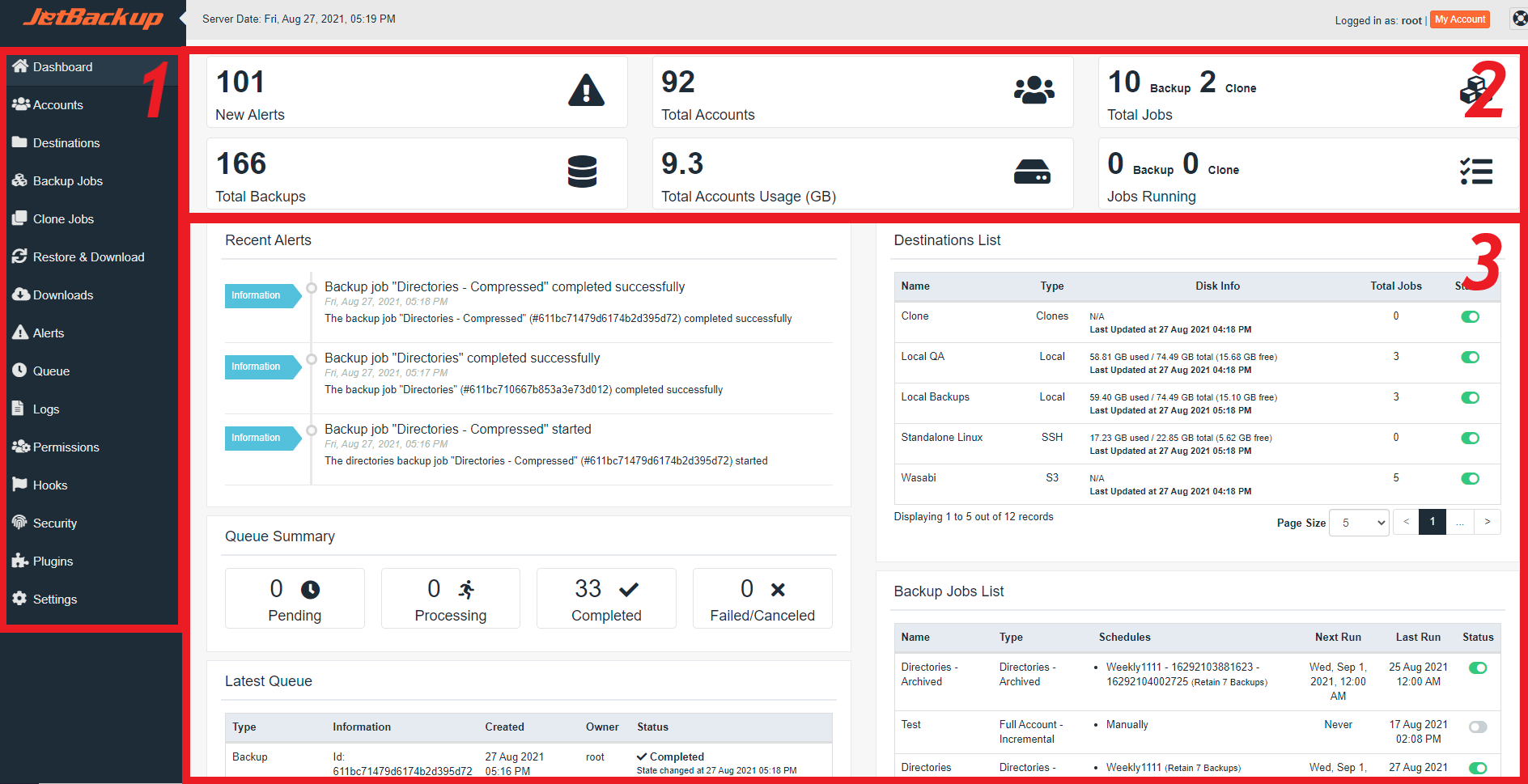Go to next page of destinations
Image resolution: width=1528 pixels, height=784 pixels.
(x=1488, y=522)
